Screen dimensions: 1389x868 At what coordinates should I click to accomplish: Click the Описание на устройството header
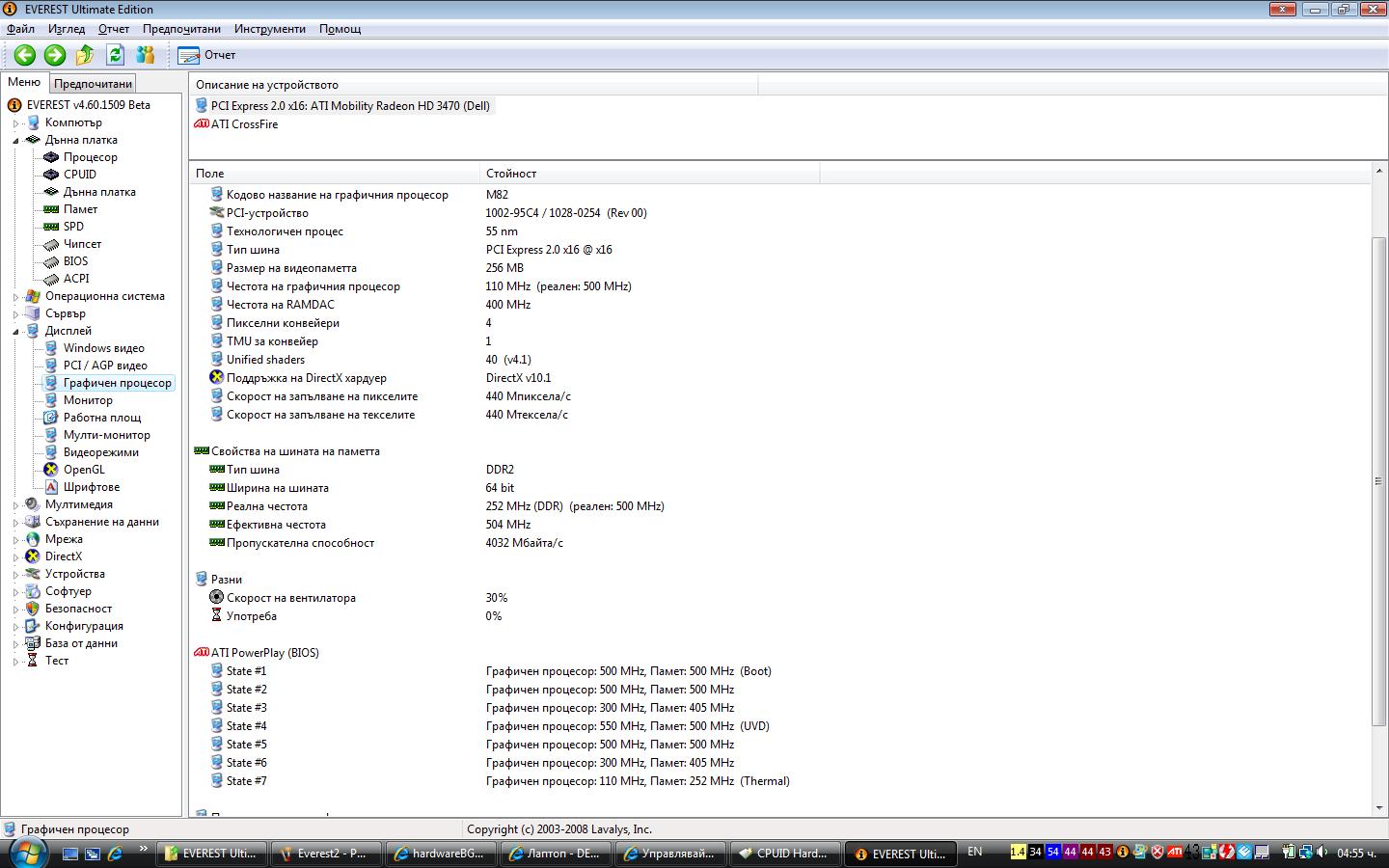point(474,85)
